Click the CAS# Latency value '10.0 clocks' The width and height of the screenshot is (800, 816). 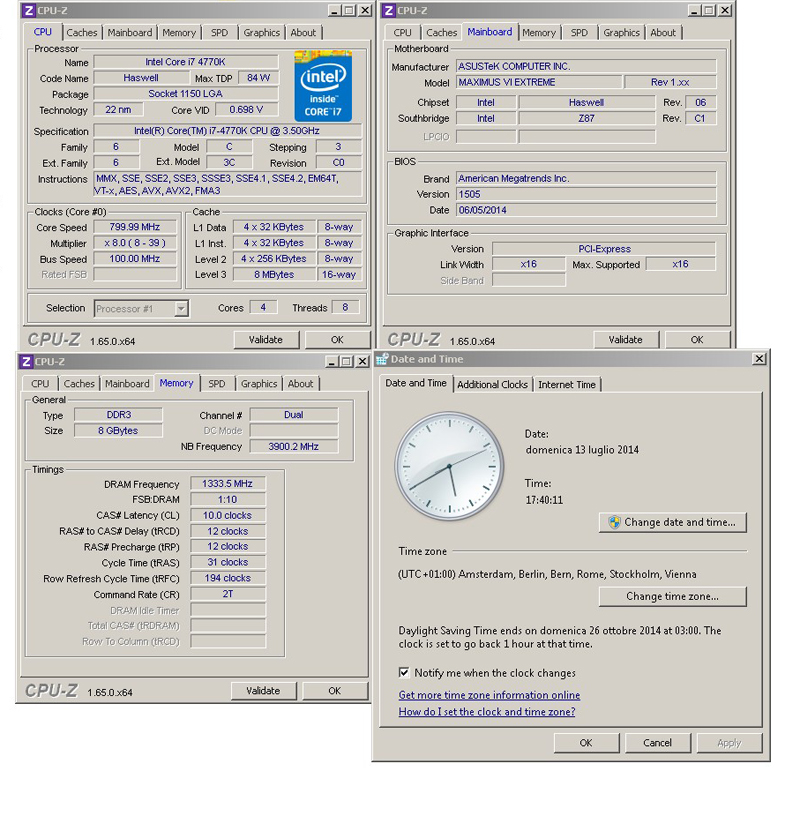pos(228,515)
